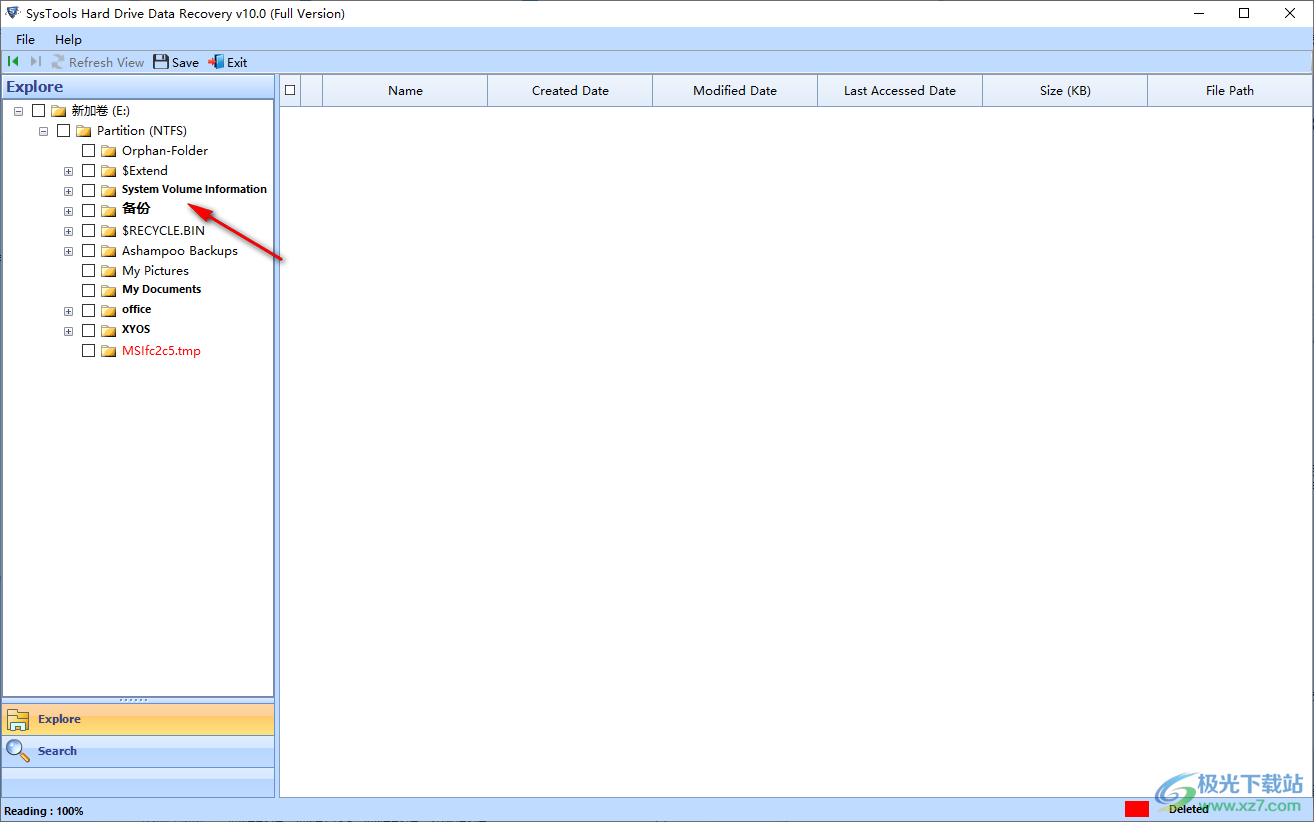
Task: Click folder icon of Partition (NTFS)
Action: click(84, 131)
